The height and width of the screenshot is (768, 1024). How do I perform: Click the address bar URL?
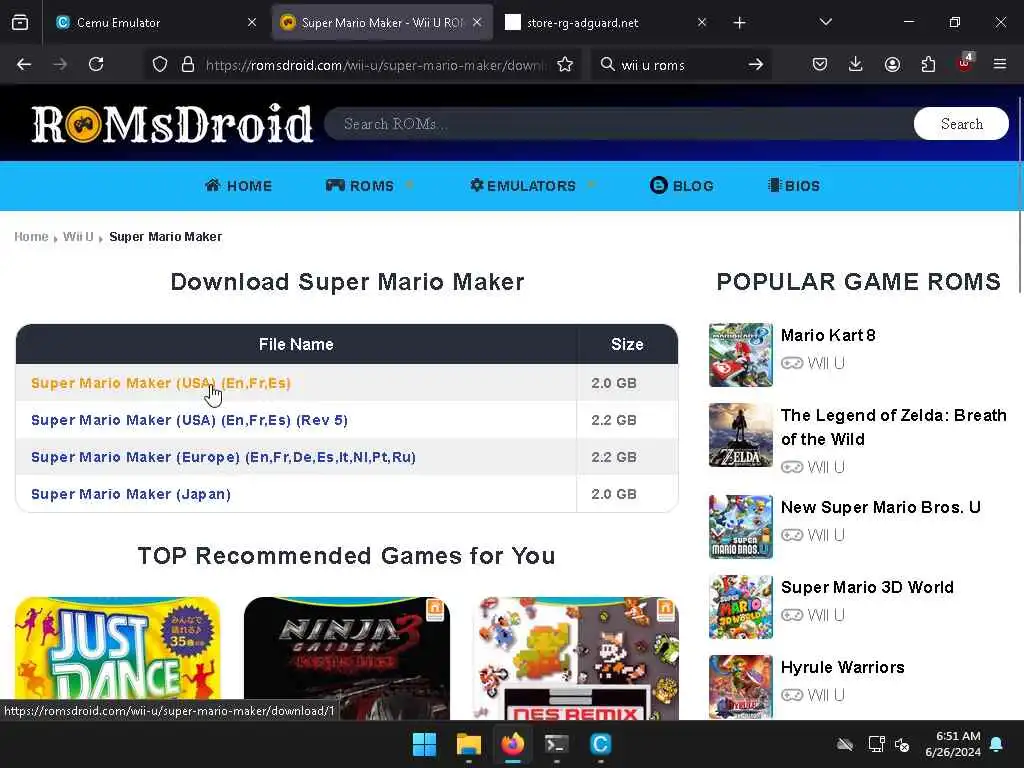(376, 65)
